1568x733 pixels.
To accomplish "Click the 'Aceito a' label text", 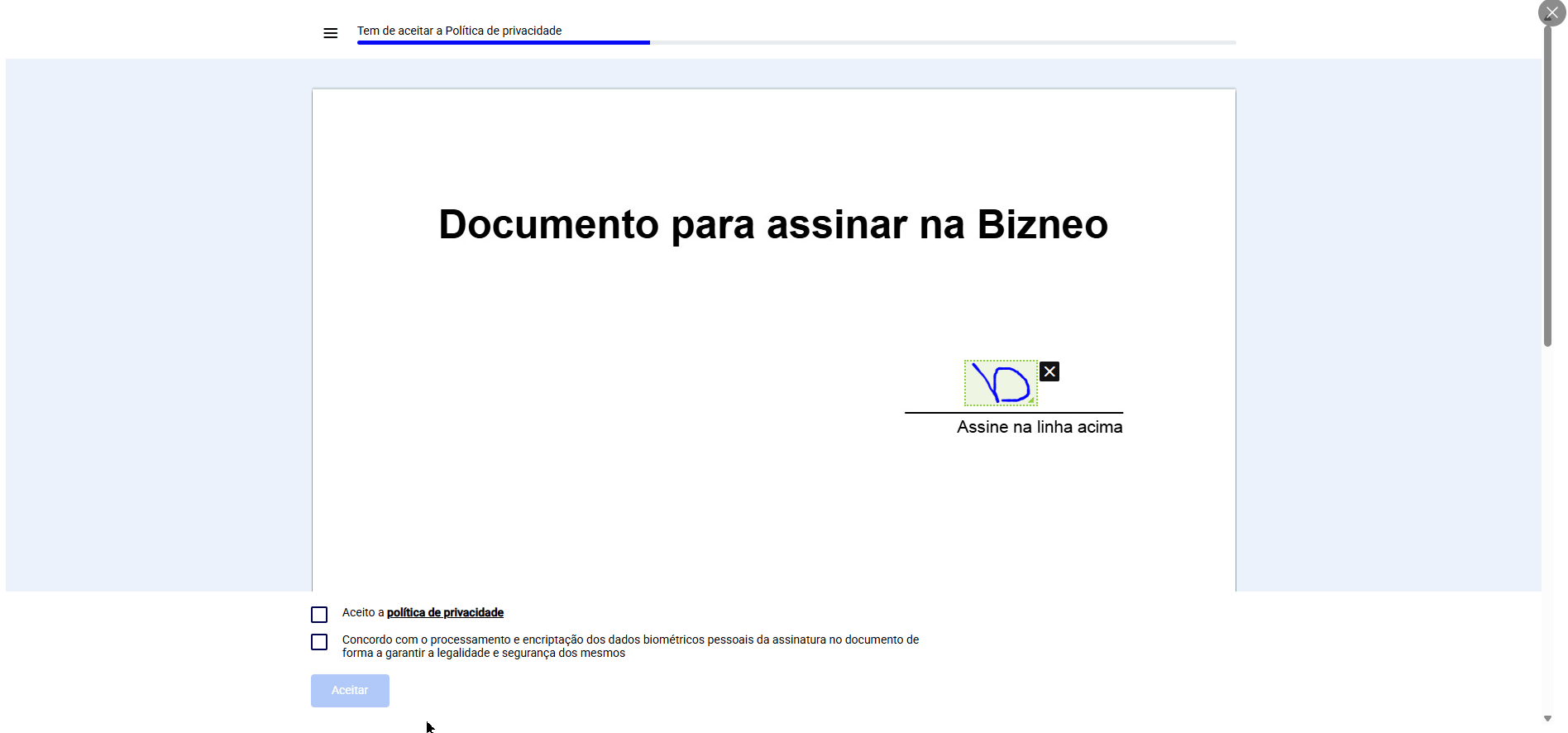I will click(362, 613).
